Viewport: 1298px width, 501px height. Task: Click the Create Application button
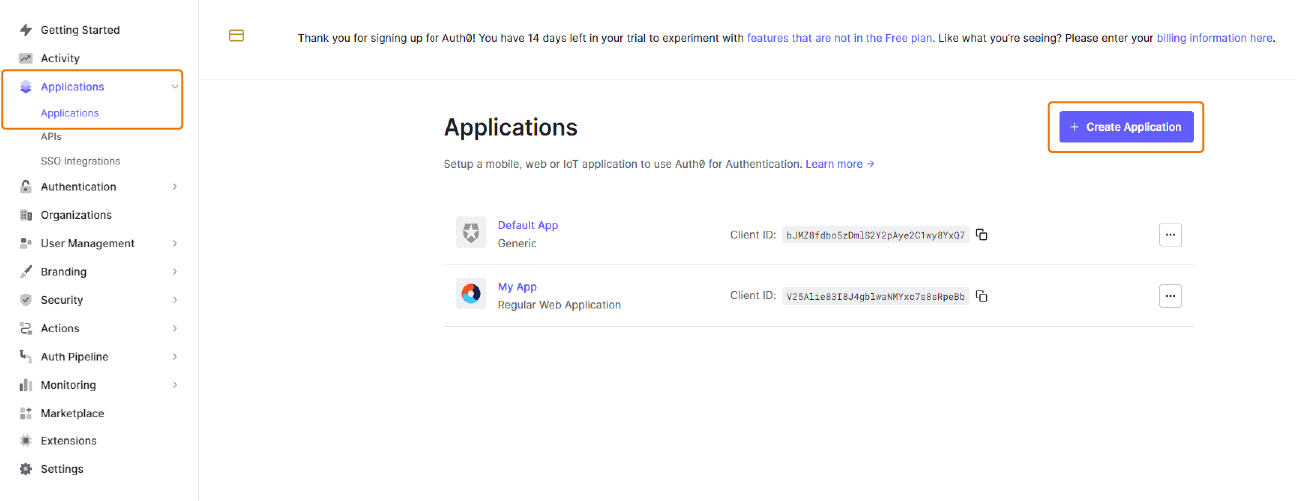coord(1126,127)
